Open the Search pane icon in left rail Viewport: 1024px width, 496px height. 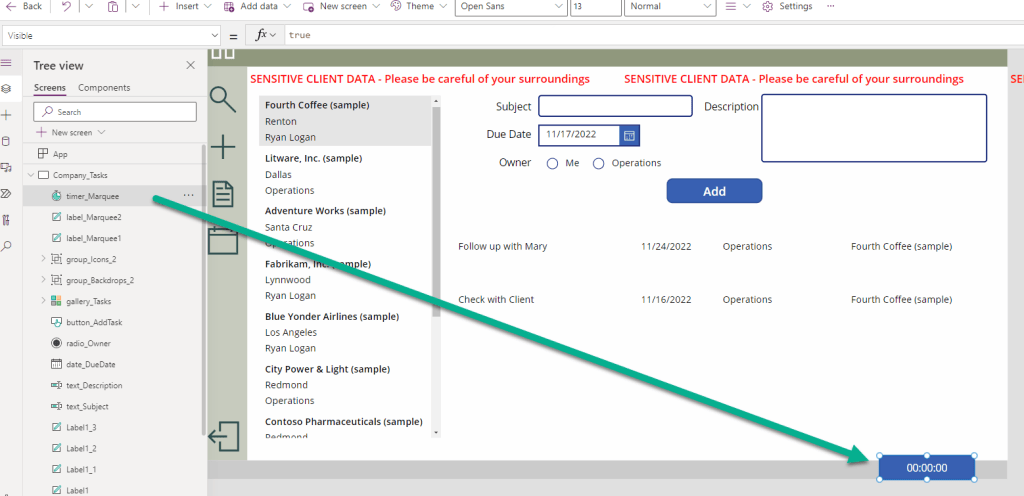[x=7, y=245]
